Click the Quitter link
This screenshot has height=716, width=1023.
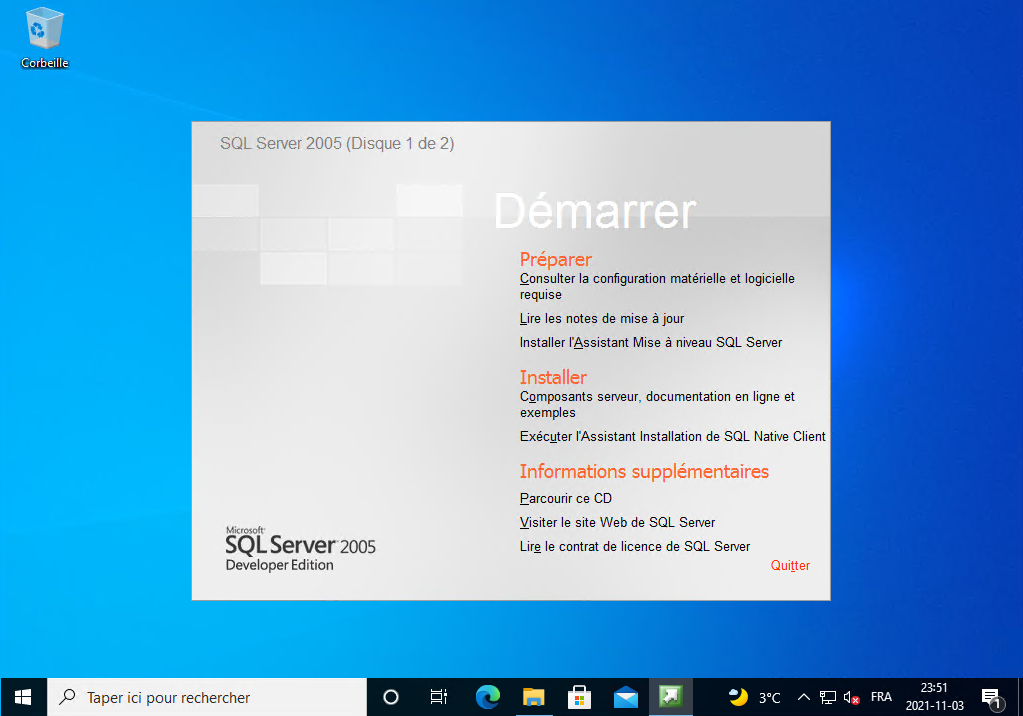790,565
